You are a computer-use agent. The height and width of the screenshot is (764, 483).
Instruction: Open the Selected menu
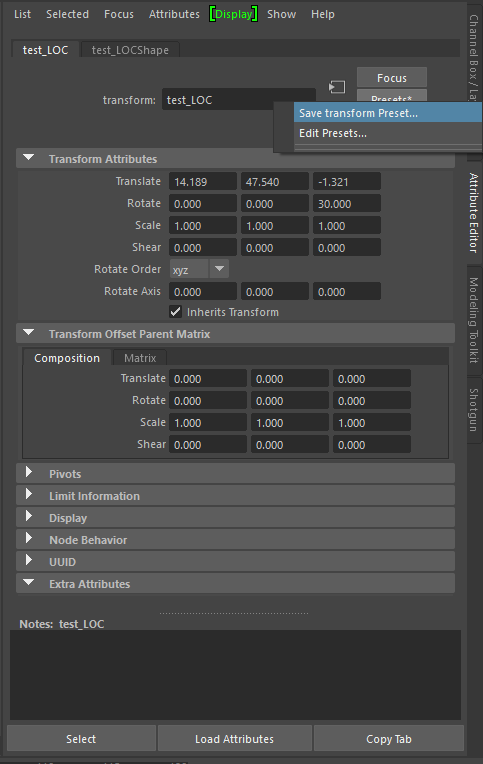[x=67, y=14]
